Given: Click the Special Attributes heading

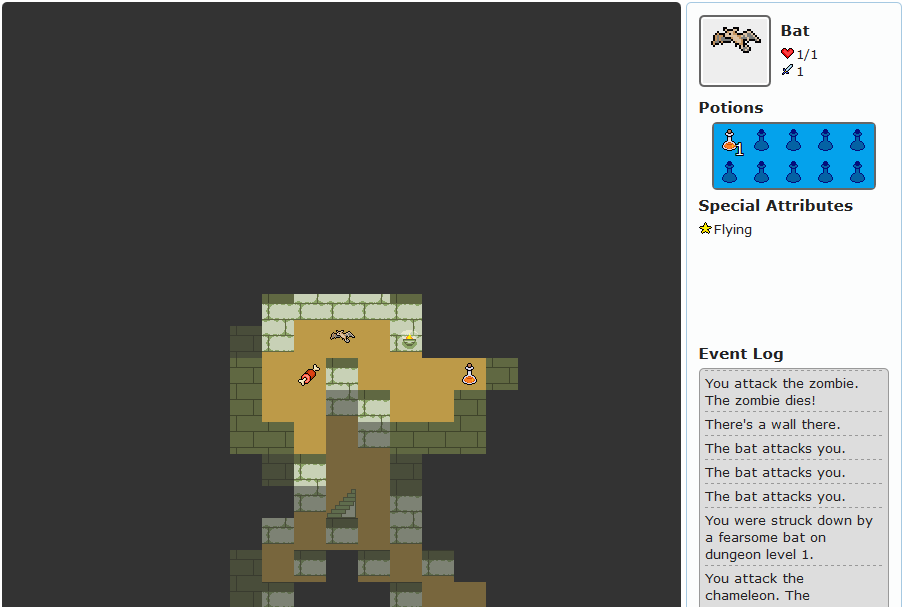Looking at the screenshot, I should coord(775,206).
